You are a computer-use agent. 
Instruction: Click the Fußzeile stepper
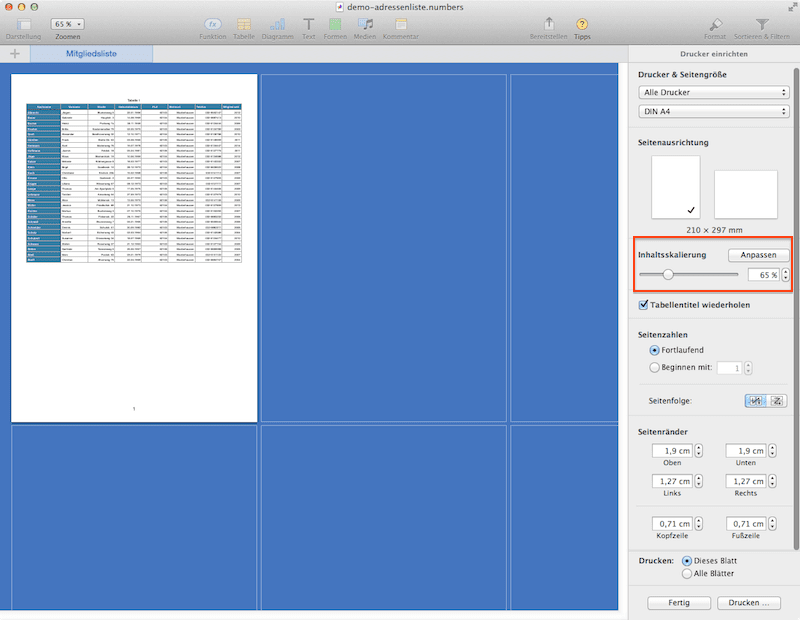coord(772,524)
